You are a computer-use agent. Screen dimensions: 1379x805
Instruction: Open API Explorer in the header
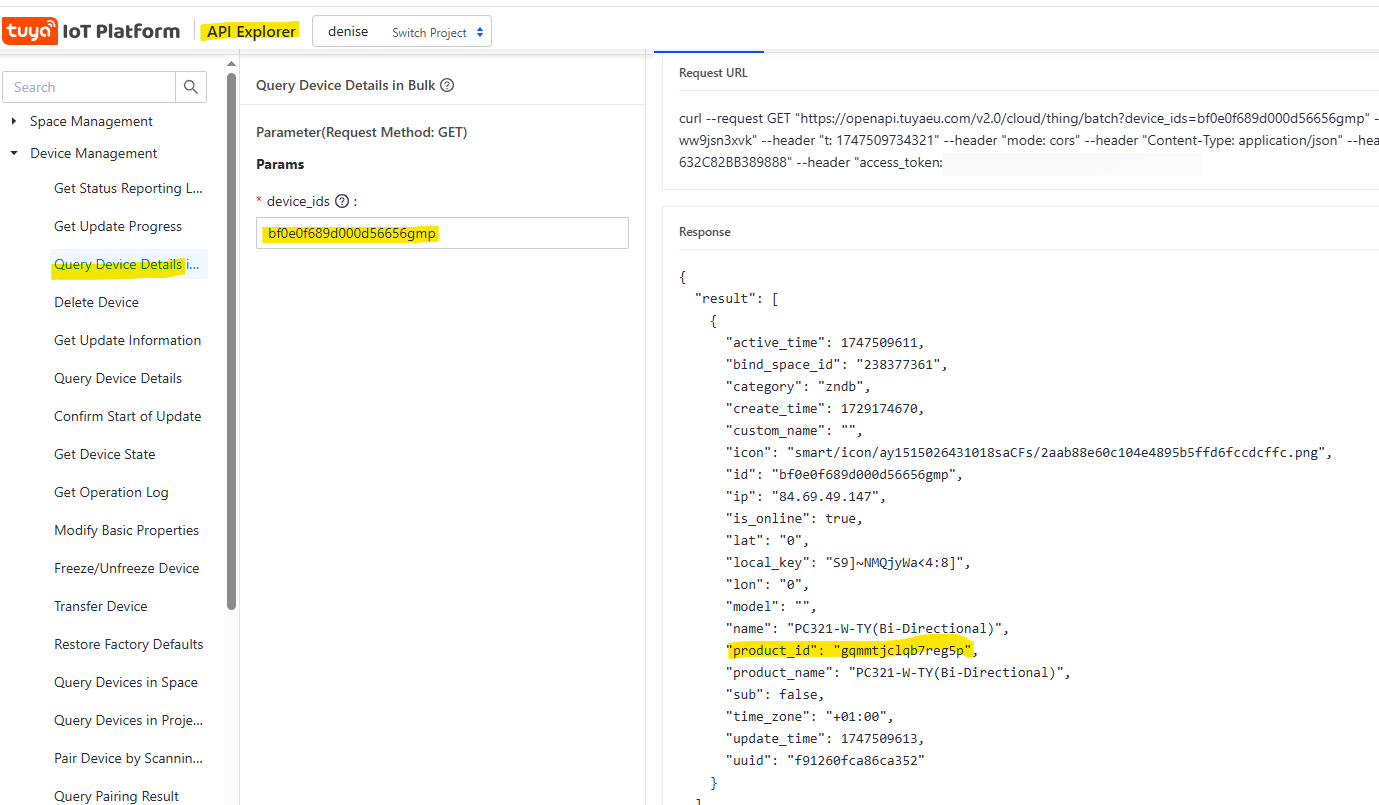point(252,31)
